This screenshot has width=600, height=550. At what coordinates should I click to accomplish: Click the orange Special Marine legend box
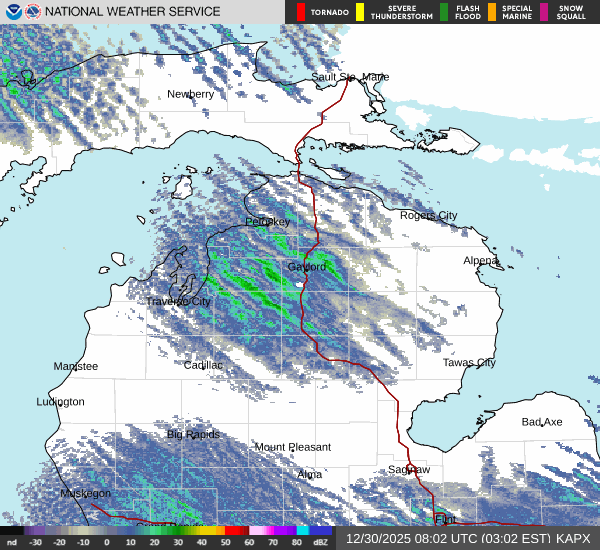[x=493, y=12]
